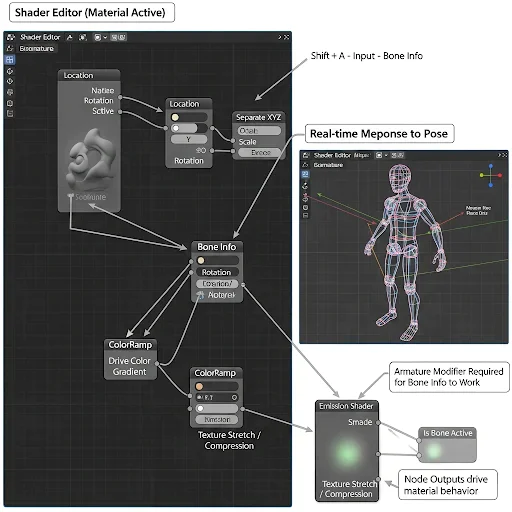Click the shading mode button in the pose preview window header
This screenshot has height=512, width=512.
click(379, 155)
